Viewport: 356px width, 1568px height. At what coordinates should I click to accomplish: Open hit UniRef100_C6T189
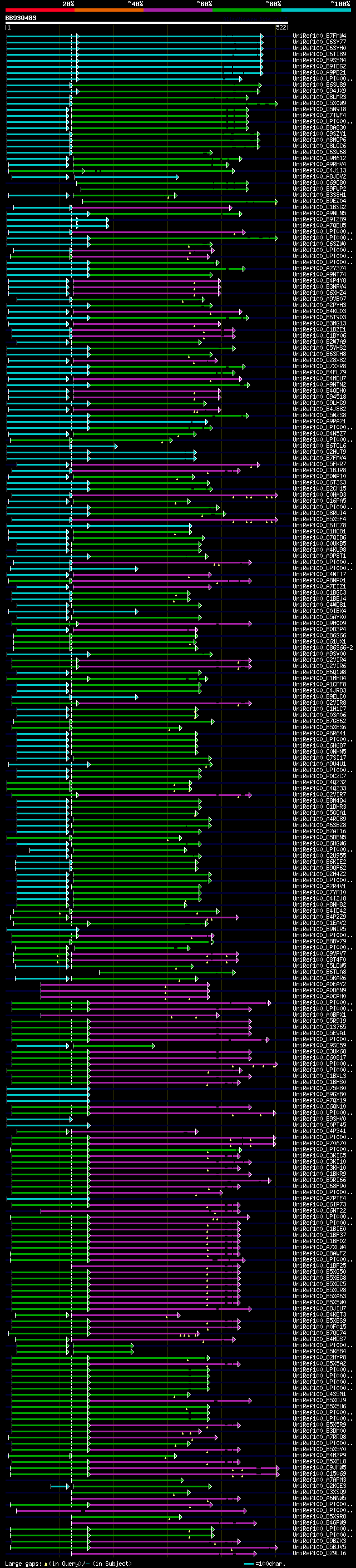[x=319, y=54]
